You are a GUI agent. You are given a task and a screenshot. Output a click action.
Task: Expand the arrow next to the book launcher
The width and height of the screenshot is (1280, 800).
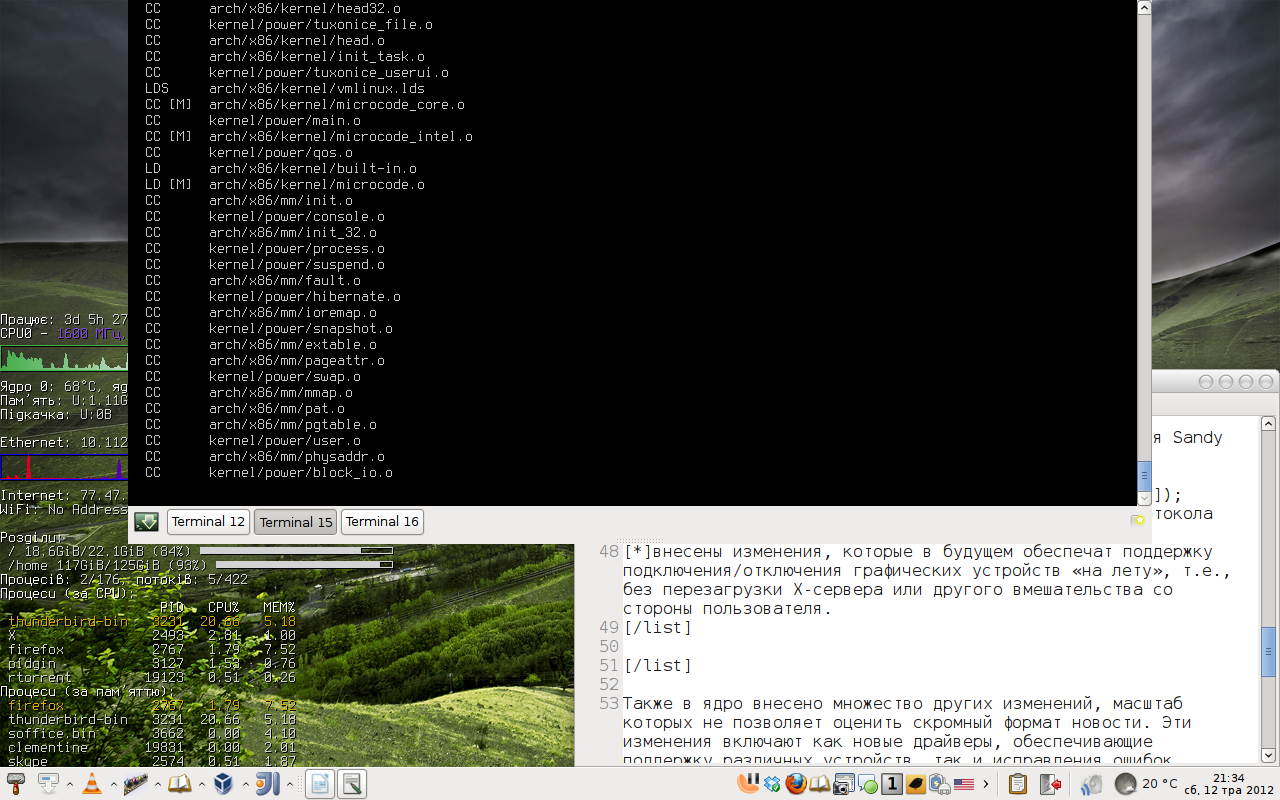coord(200,784)
